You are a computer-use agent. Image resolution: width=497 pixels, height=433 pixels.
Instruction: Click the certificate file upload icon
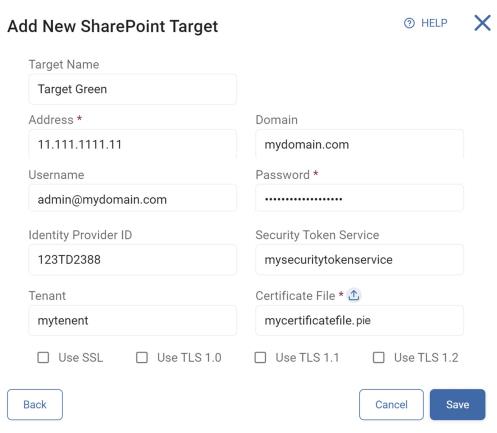click(353, 295)
